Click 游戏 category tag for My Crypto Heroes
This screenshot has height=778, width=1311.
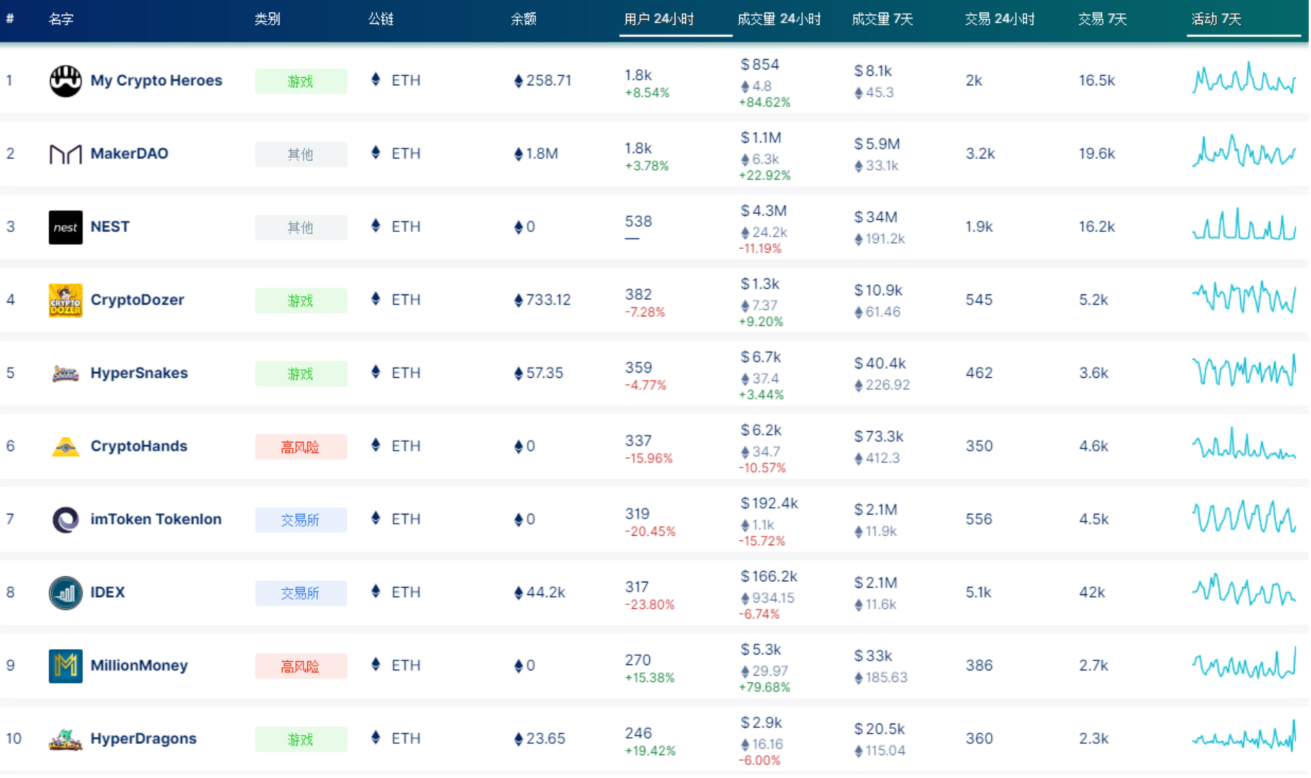point(301,81)
